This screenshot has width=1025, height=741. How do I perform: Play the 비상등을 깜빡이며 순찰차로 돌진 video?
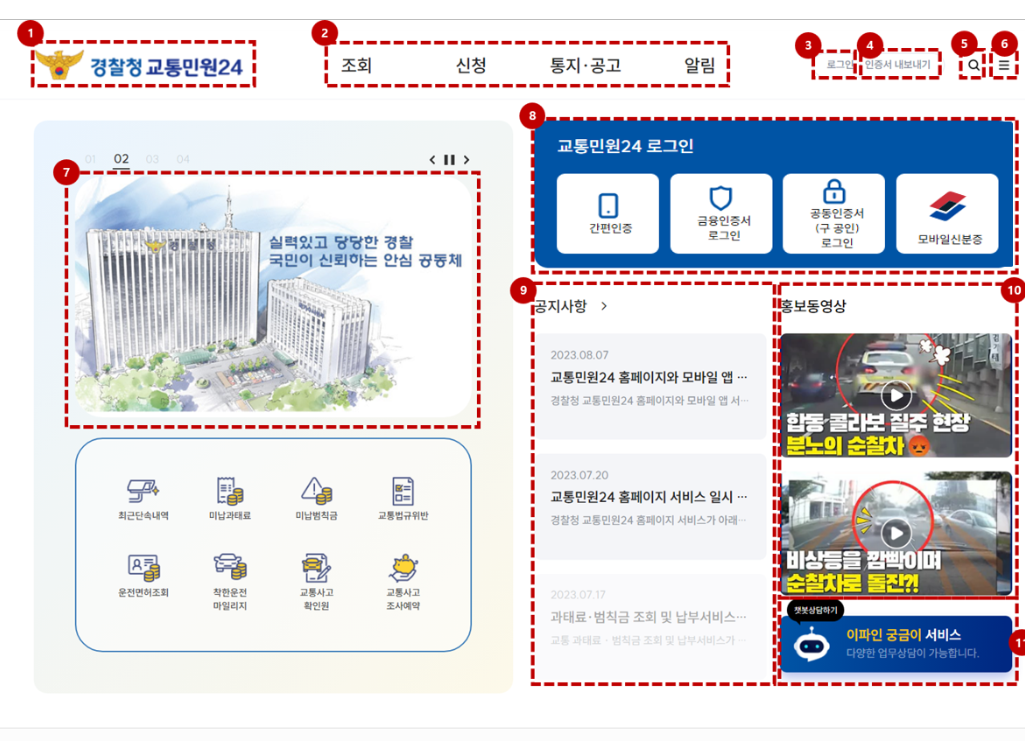(896, 533)
